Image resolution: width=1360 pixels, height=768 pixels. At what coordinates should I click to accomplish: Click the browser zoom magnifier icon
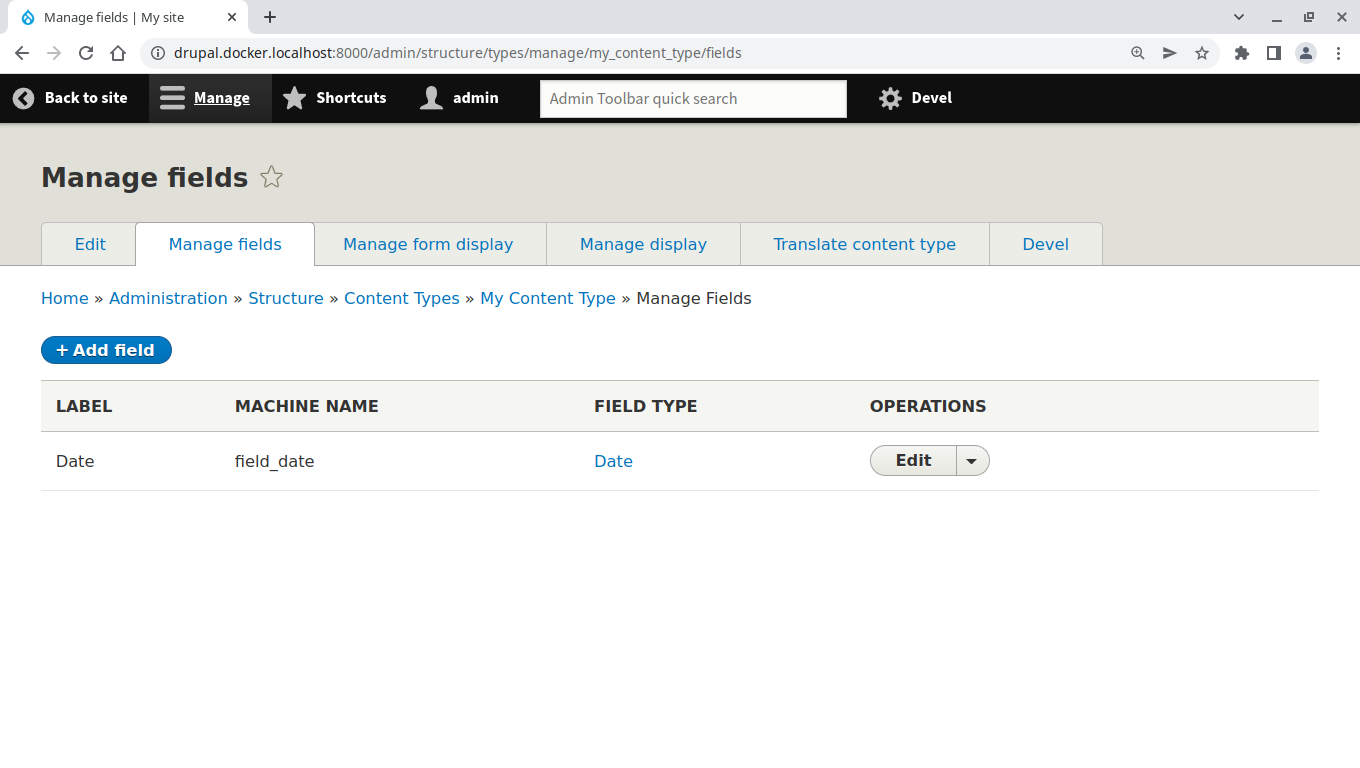click(1138, 53)
